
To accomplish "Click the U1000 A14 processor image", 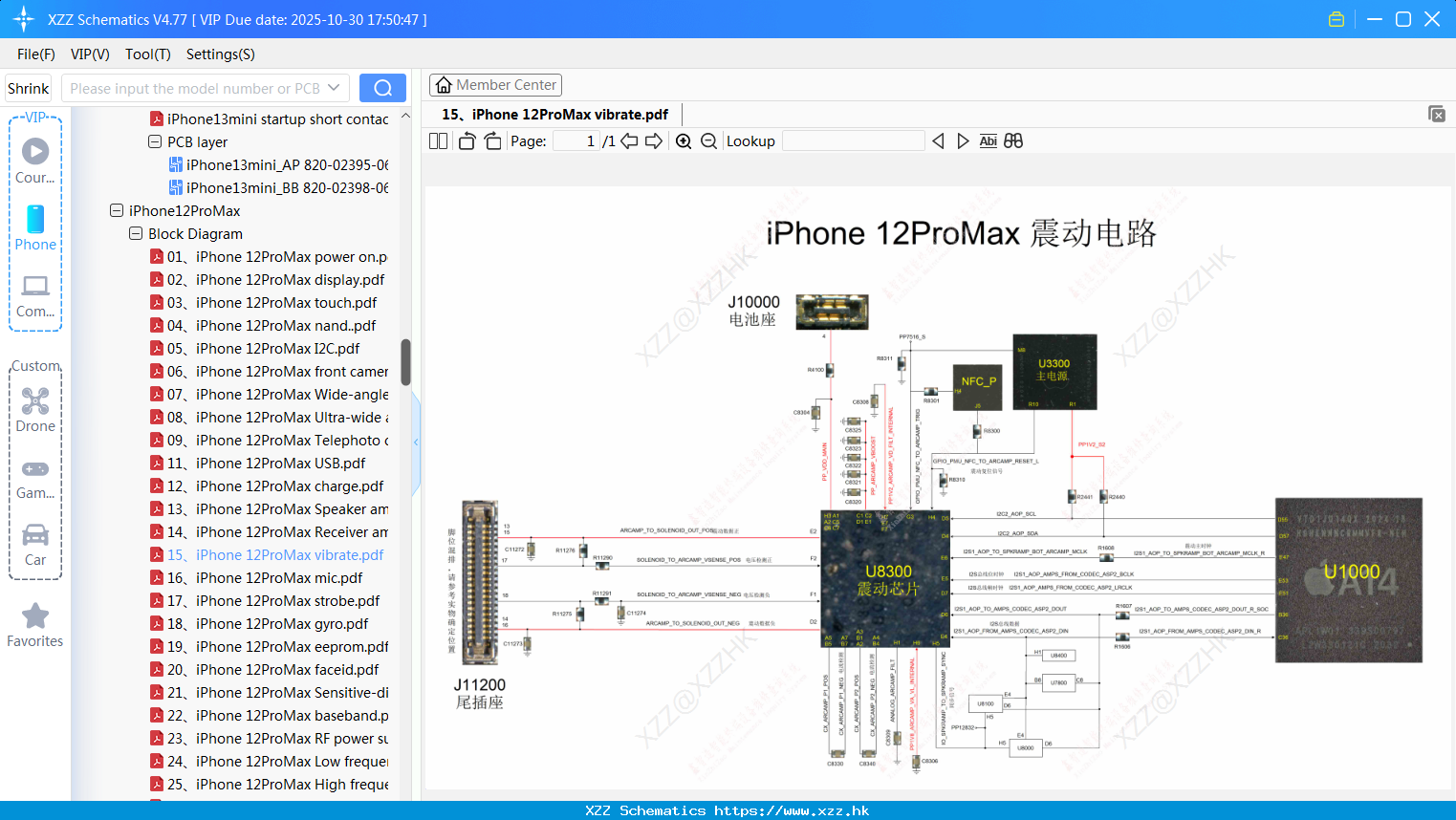I will 1349,580.
